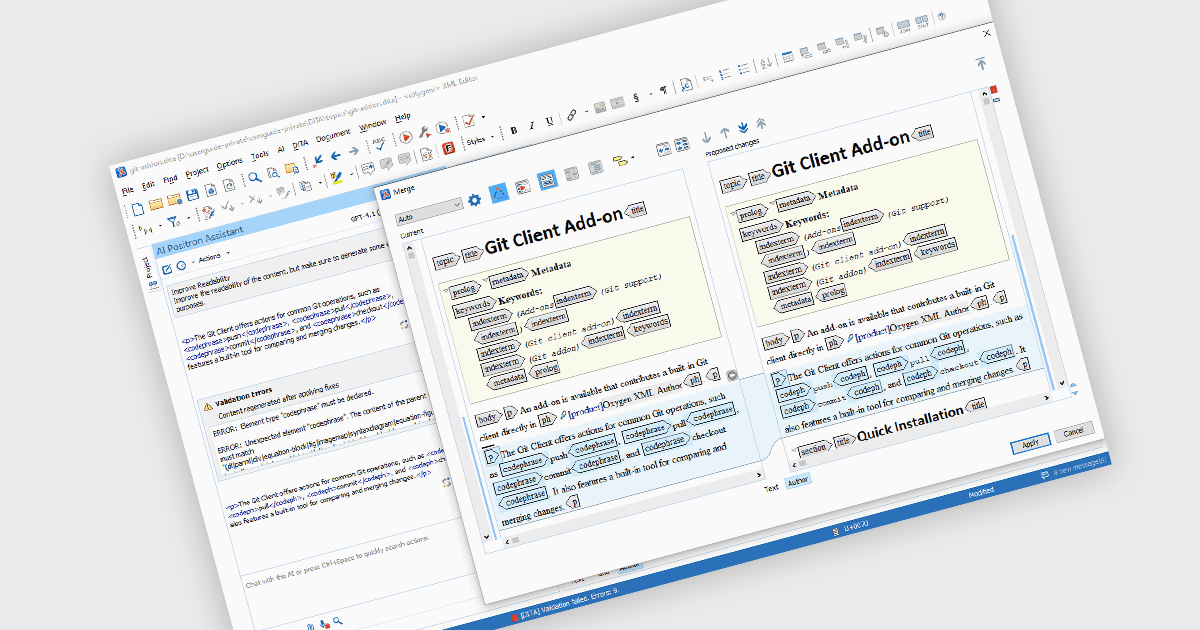
Task: Open the Merge settings gear icon
Action: [x=474, y=199]
